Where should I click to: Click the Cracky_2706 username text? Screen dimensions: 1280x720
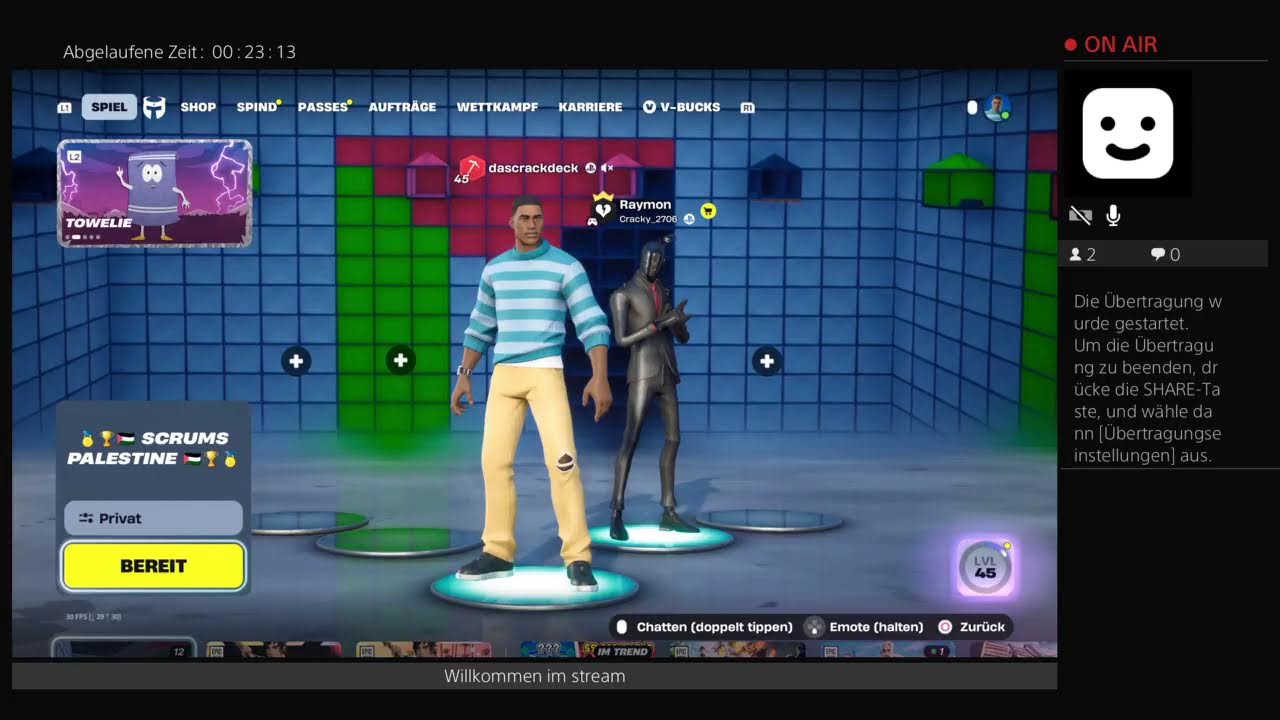click(648, 219)
